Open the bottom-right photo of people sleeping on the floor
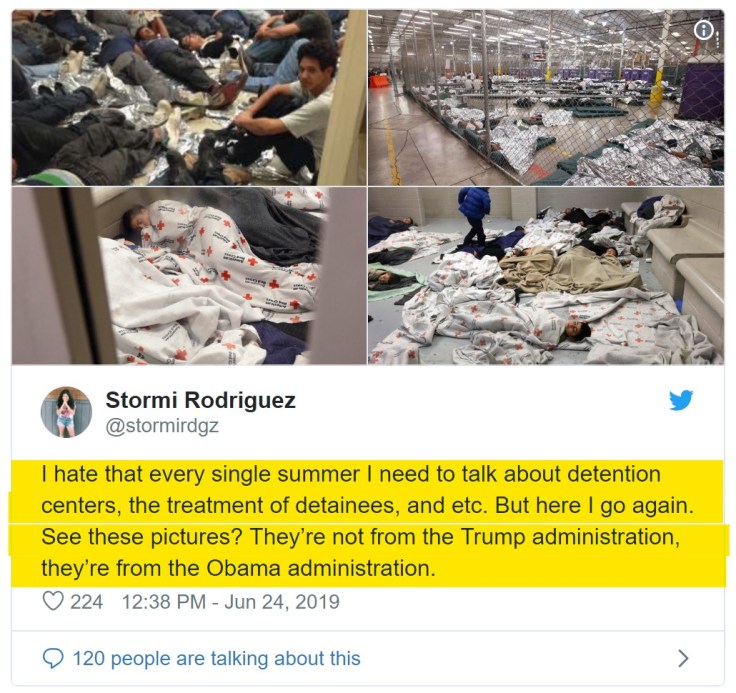 (x=546, y=276)
